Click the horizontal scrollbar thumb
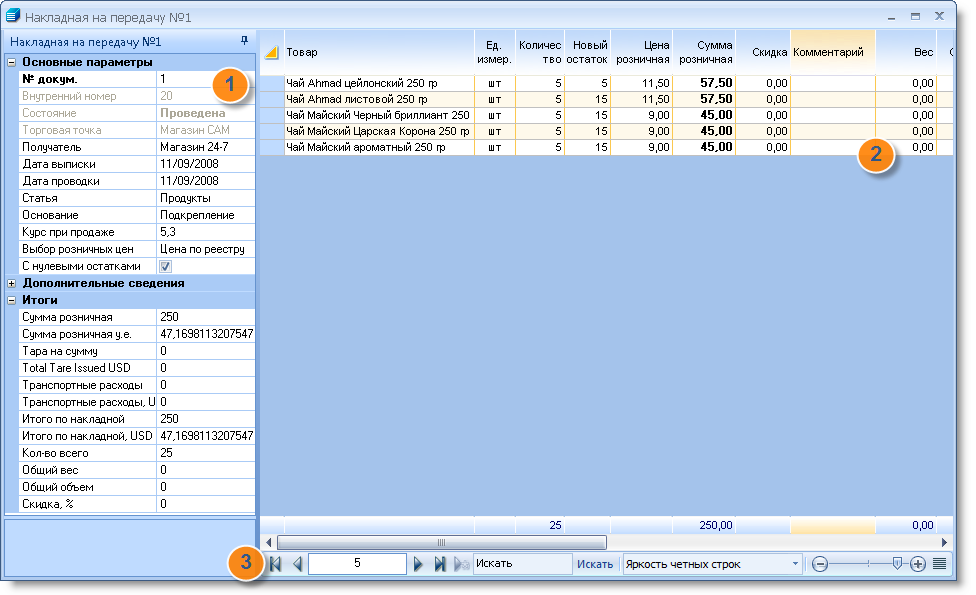This screenshot has height=595, width=976. [x=441, y=542]
